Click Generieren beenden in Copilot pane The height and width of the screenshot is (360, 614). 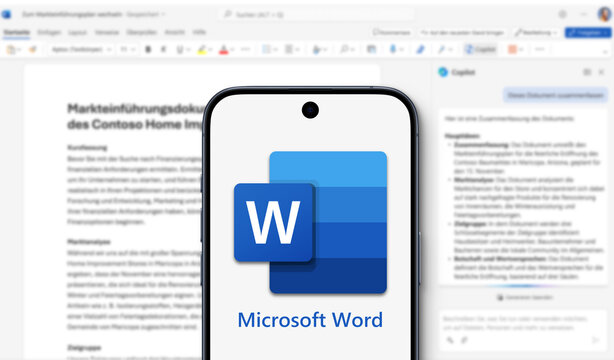[x=525, y=297]
